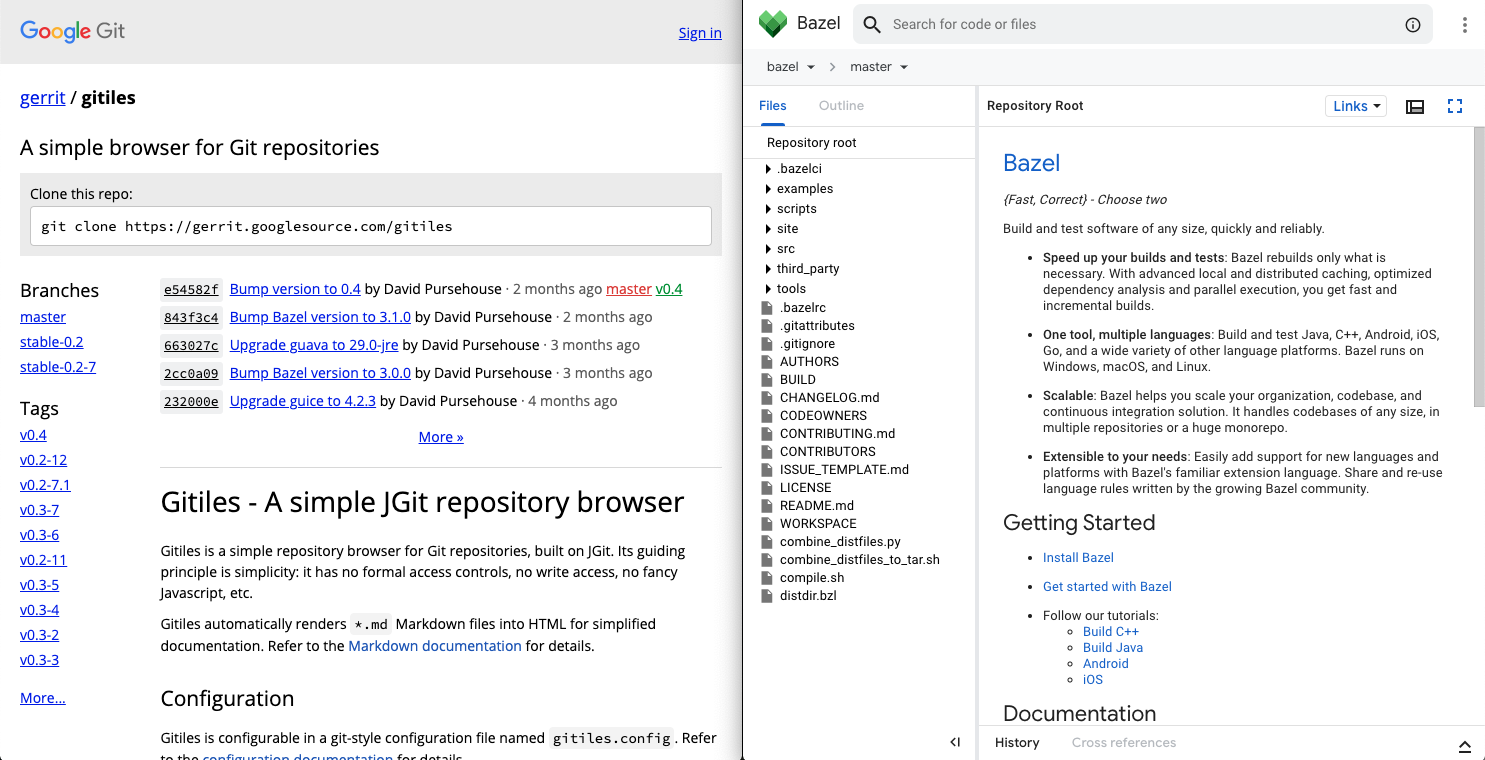Click the search magnifier icon
The image size is (1485, 760).
tap(872, 24)
